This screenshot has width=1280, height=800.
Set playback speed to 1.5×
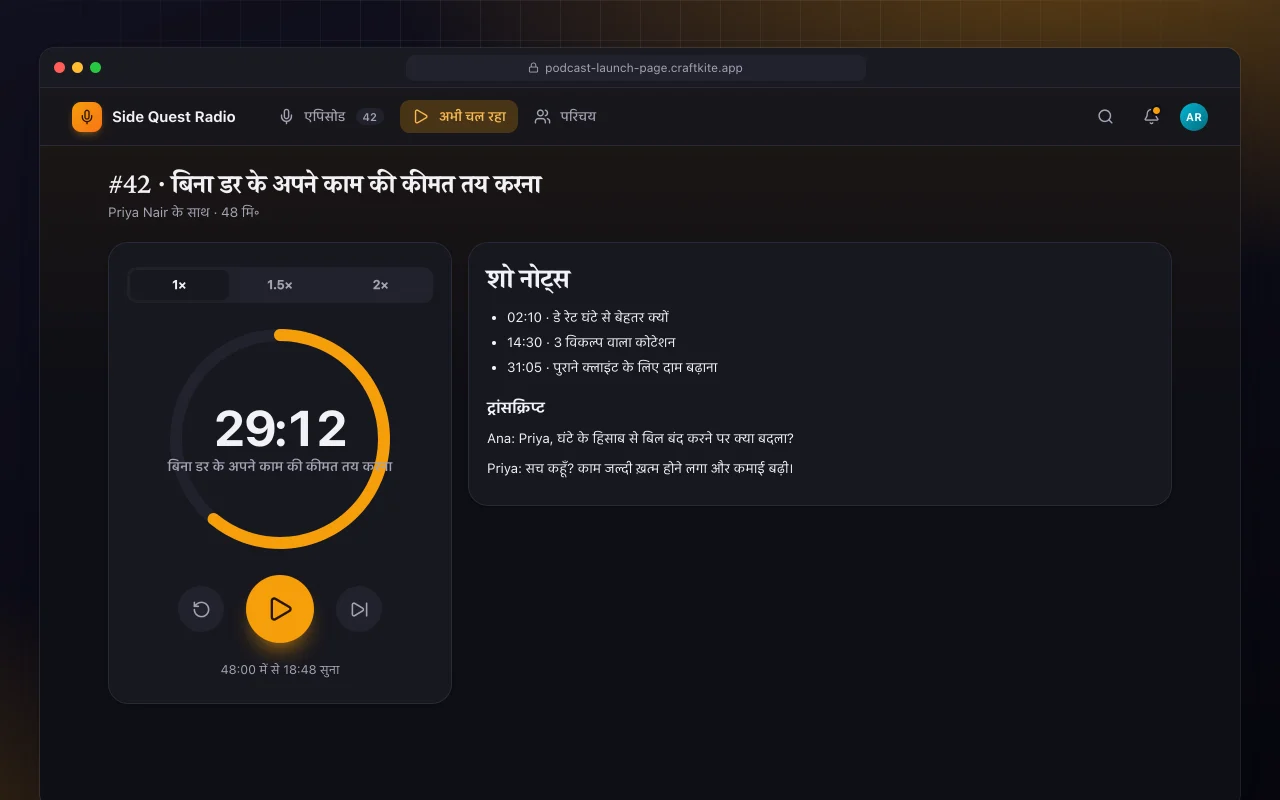pyautogui.click(x=280, y=285)
